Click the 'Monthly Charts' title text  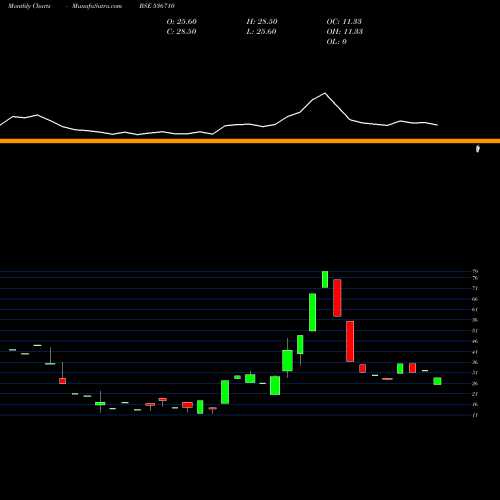(x=29, y=6)
